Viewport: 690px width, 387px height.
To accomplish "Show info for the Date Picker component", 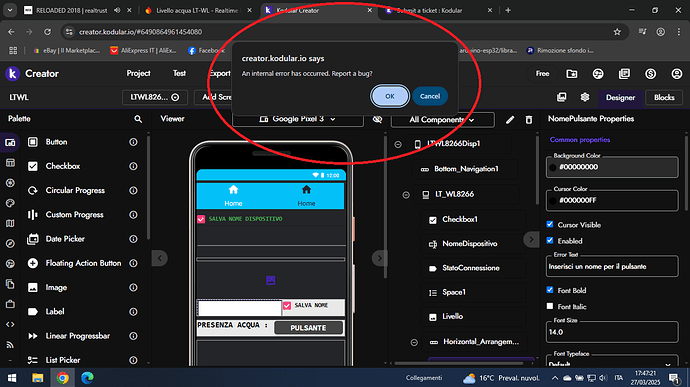I will click(x=133, y=239).
